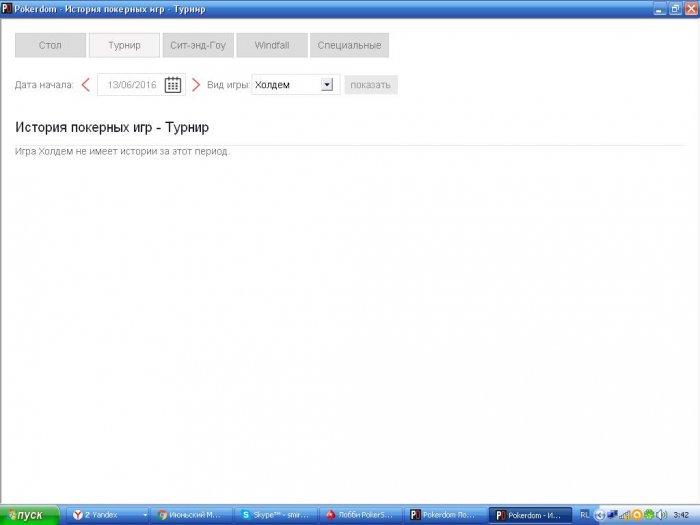
Task: Click the показать button
Action: point(371,85)
